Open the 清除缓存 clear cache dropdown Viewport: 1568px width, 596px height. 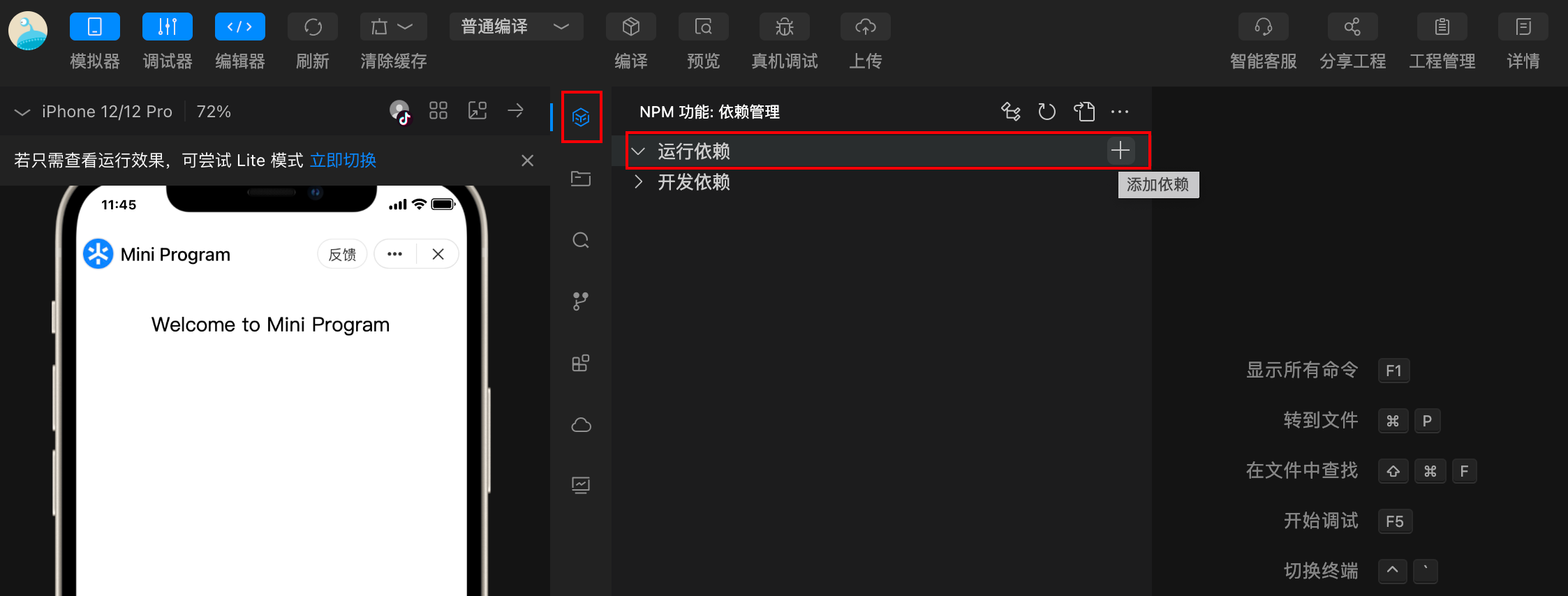pos(394,27)
